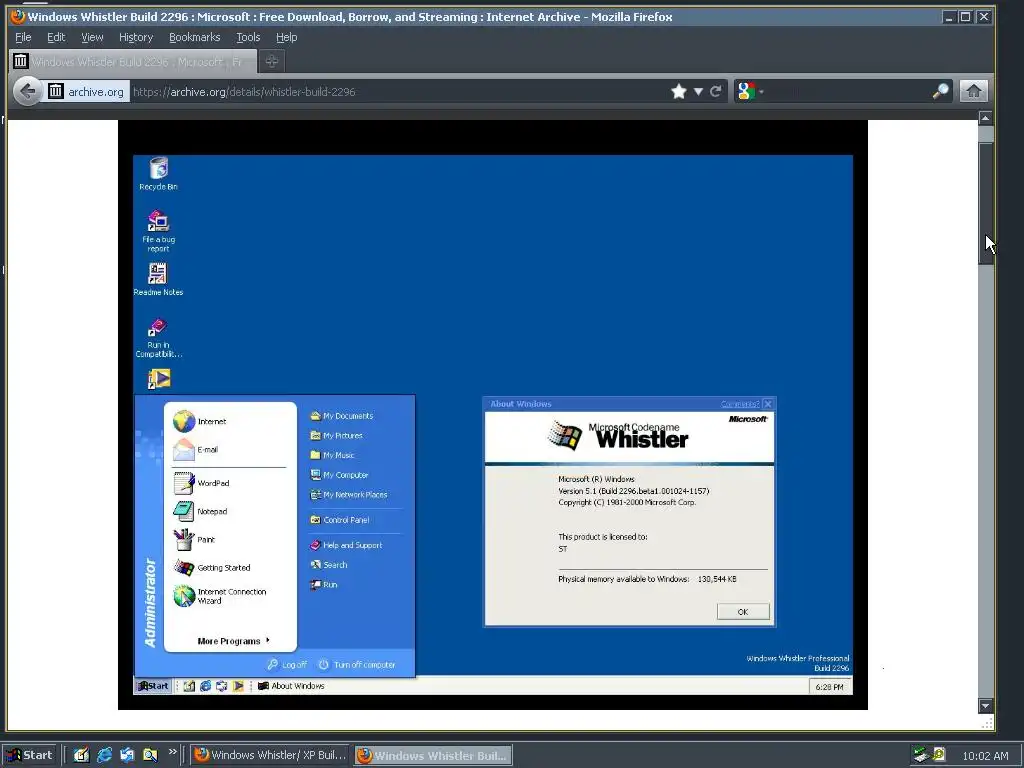Viewport: 1024px width, 768px height.
Task: Select the Windows Whistler Build 2296 tab
Action: point(133,61)
